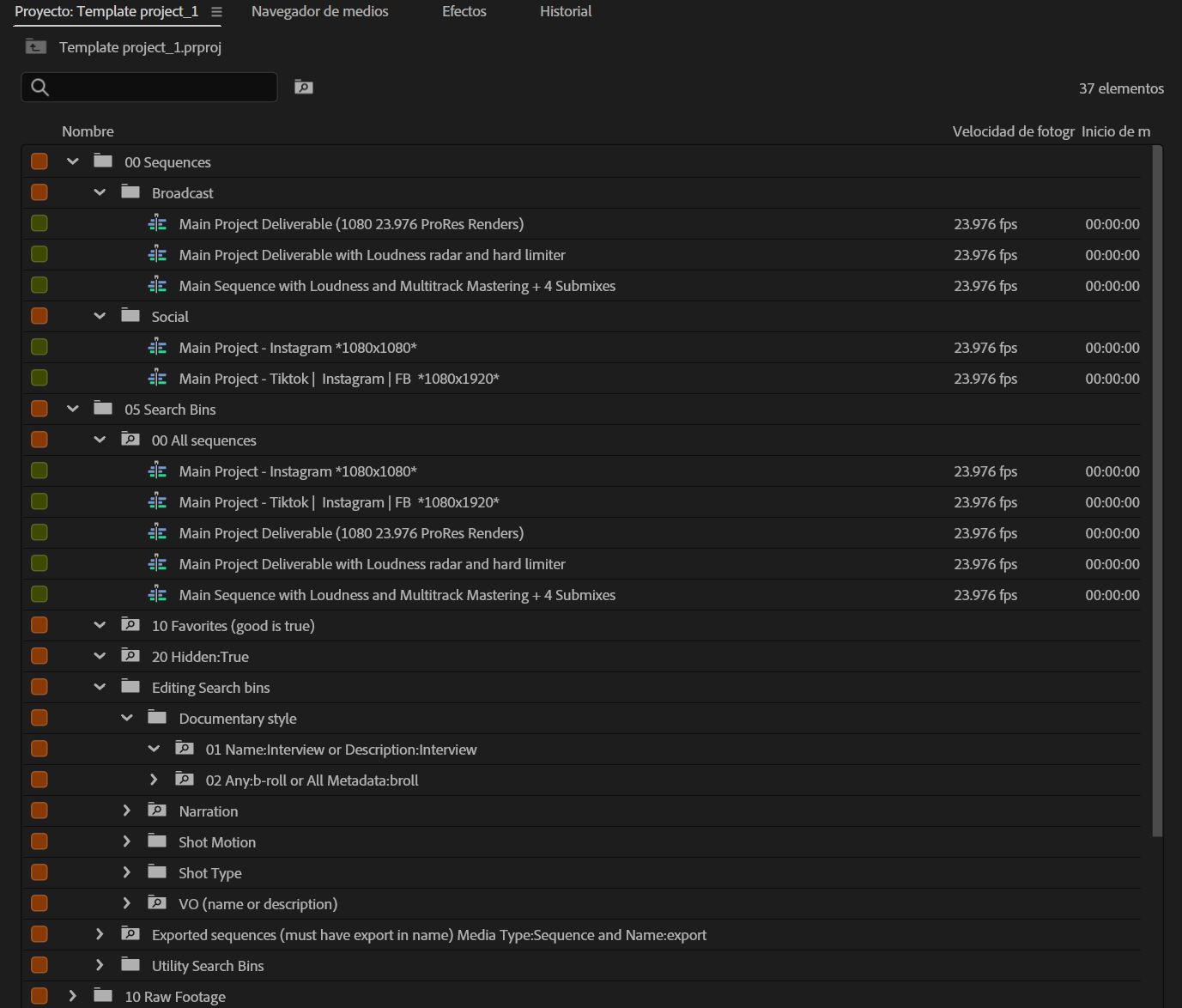Viewport: 1182px width, 1008px height.
Task: Click the orange label swatch of 10 Raw Footage
Action: click(39, 996)
